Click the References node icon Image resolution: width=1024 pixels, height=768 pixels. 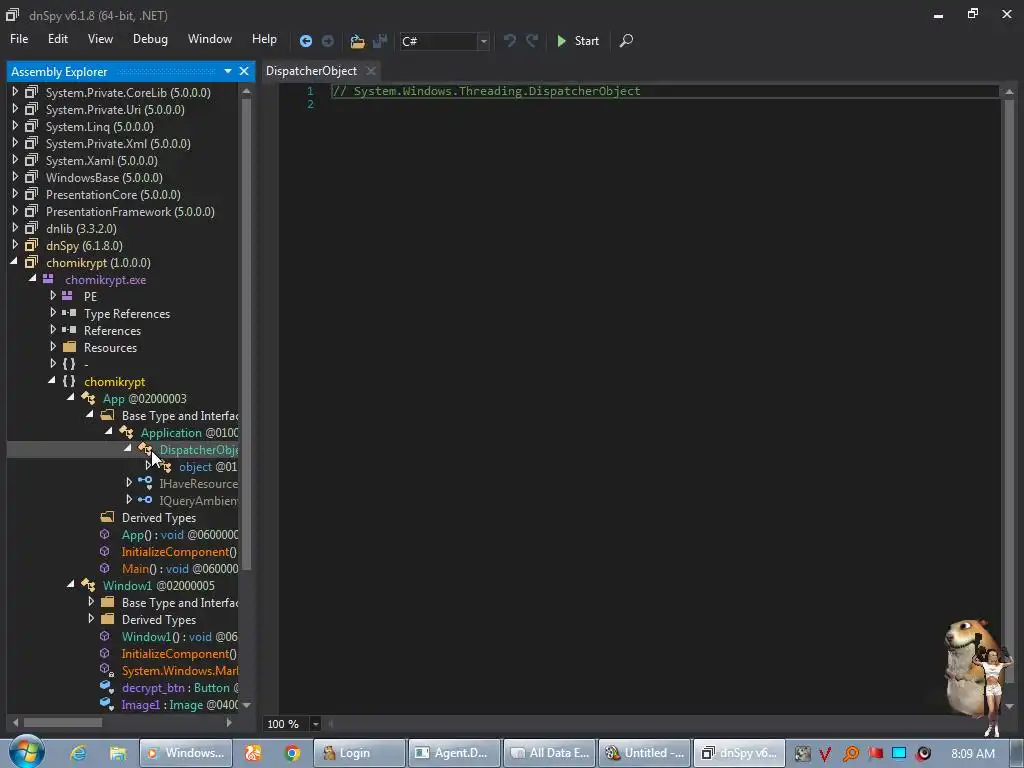point(69,330)
